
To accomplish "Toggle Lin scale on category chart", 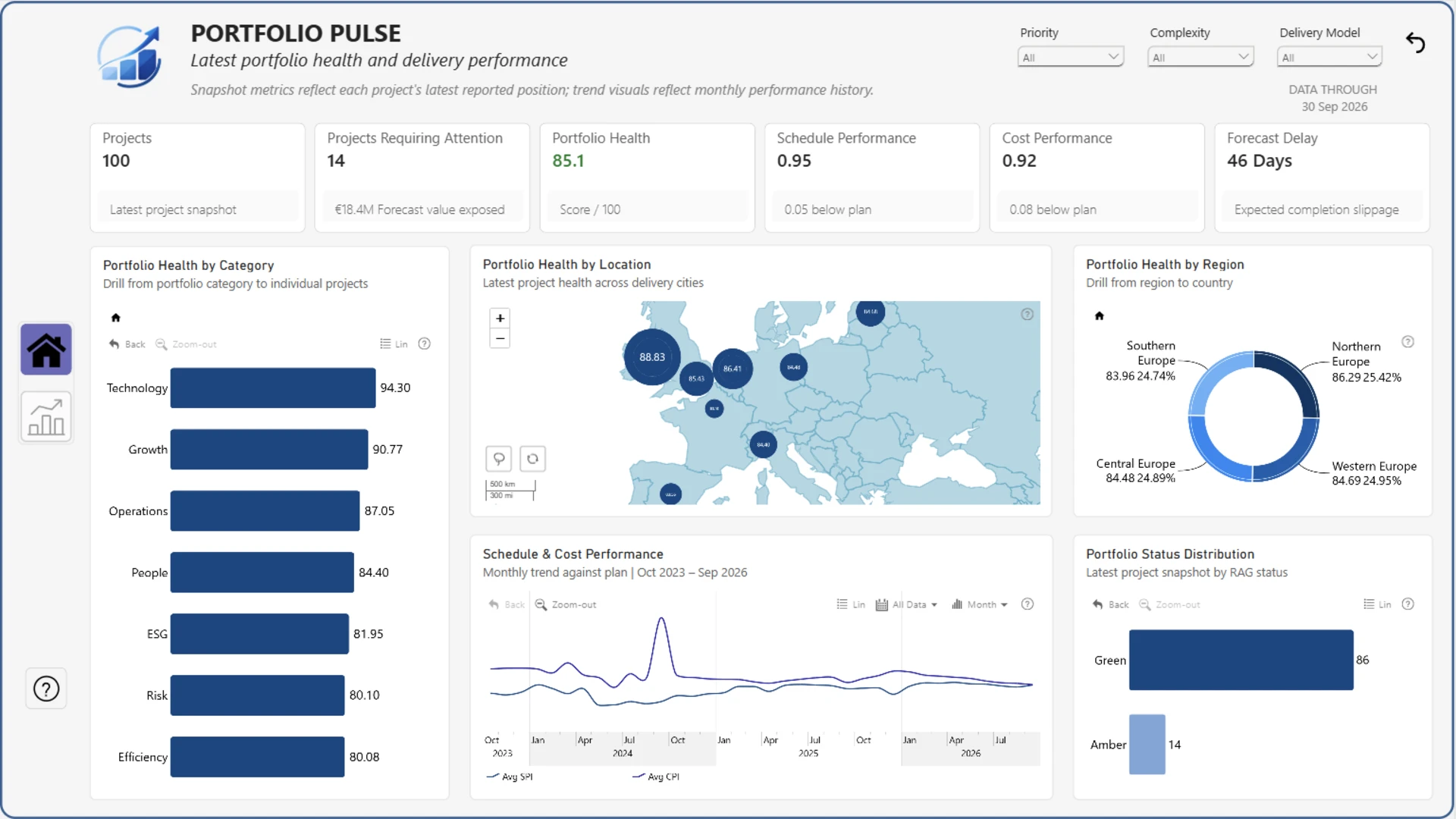I will coord(394,344).
